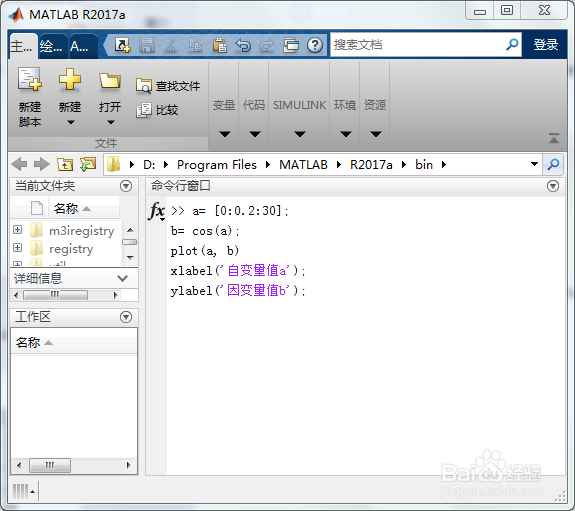Collapse the toolstrip with the up-arrow icon

click(554, 138)
